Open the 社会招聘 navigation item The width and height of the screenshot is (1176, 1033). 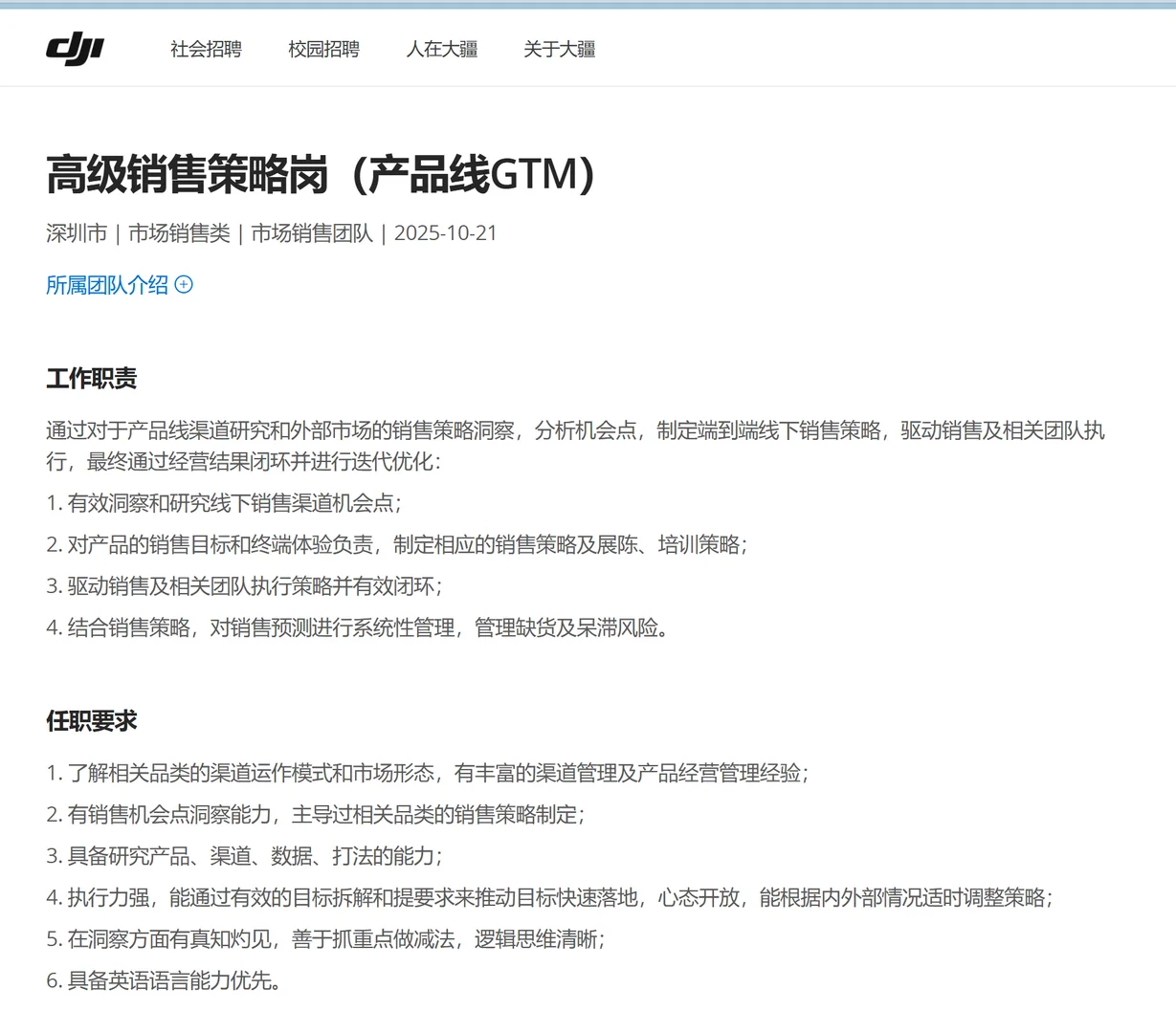(x=206, y=49)
